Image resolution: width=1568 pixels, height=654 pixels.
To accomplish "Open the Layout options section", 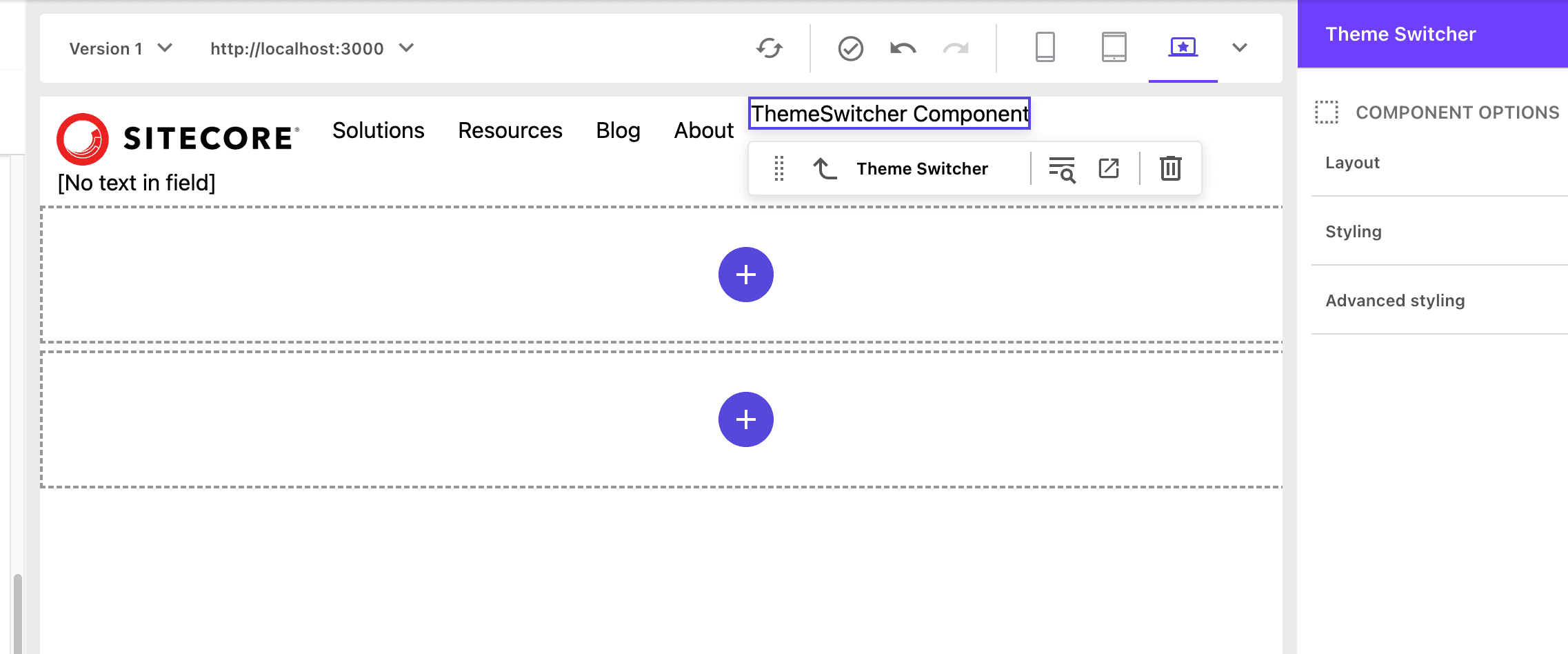I will point(1352,163).
